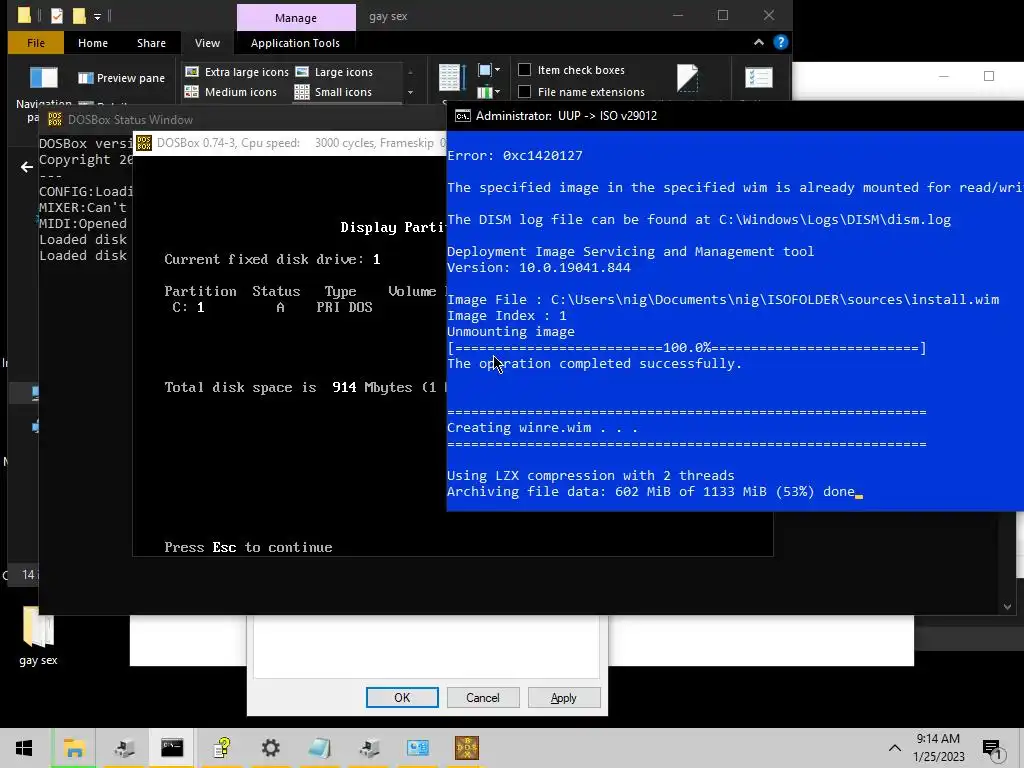1024x768 pixels.
Task: Toggle the Preview pane in File Explorer
Action: pyautogui.click(x=121, y=78)
